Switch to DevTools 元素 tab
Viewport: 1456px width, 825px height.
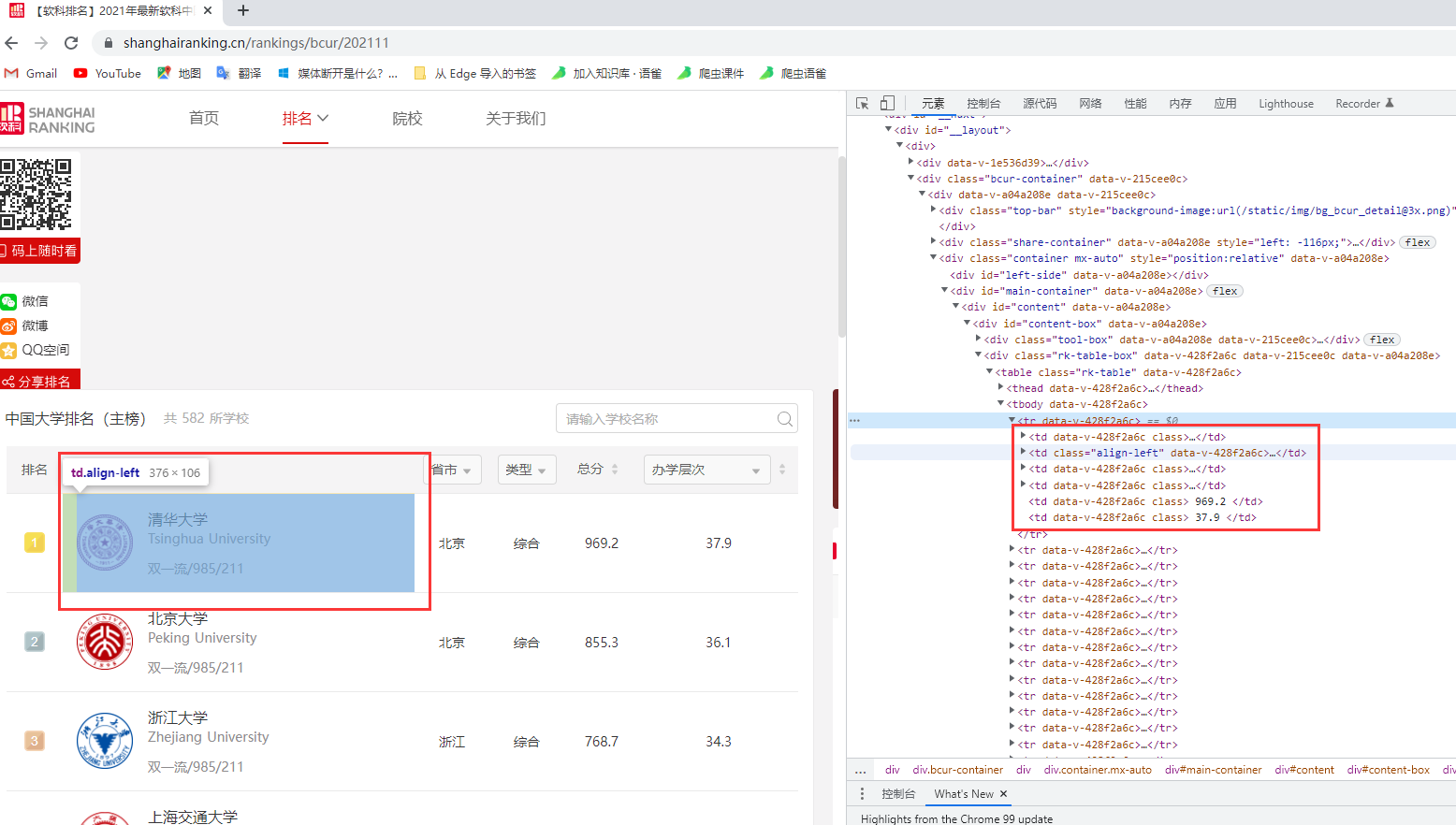[x=933, y=104]
